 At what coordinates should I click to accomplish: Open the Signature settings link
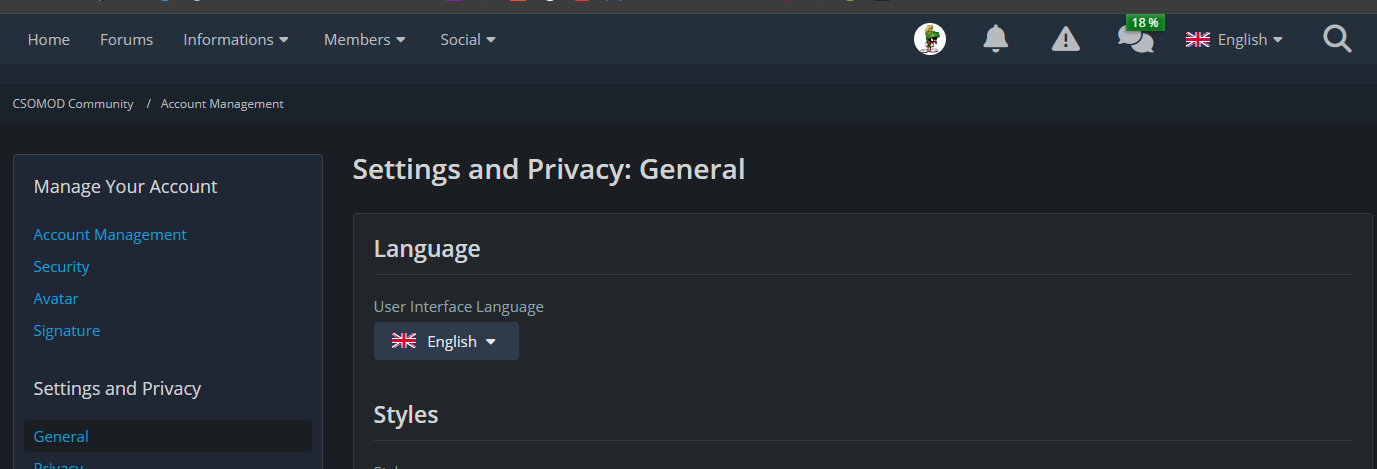click(67, 331)
